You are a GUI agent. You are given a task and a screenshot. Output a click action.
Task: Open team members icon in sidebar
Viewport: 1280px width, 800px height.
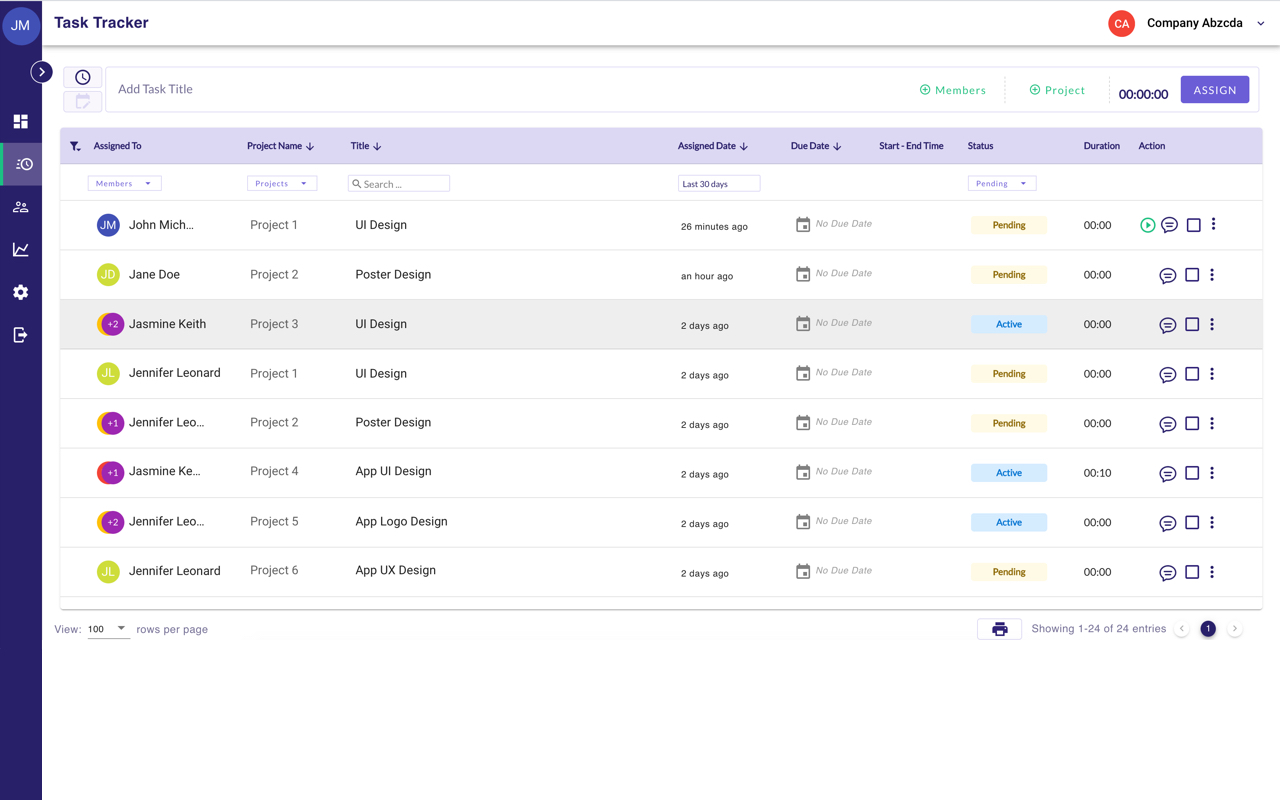tap(20, 207)
